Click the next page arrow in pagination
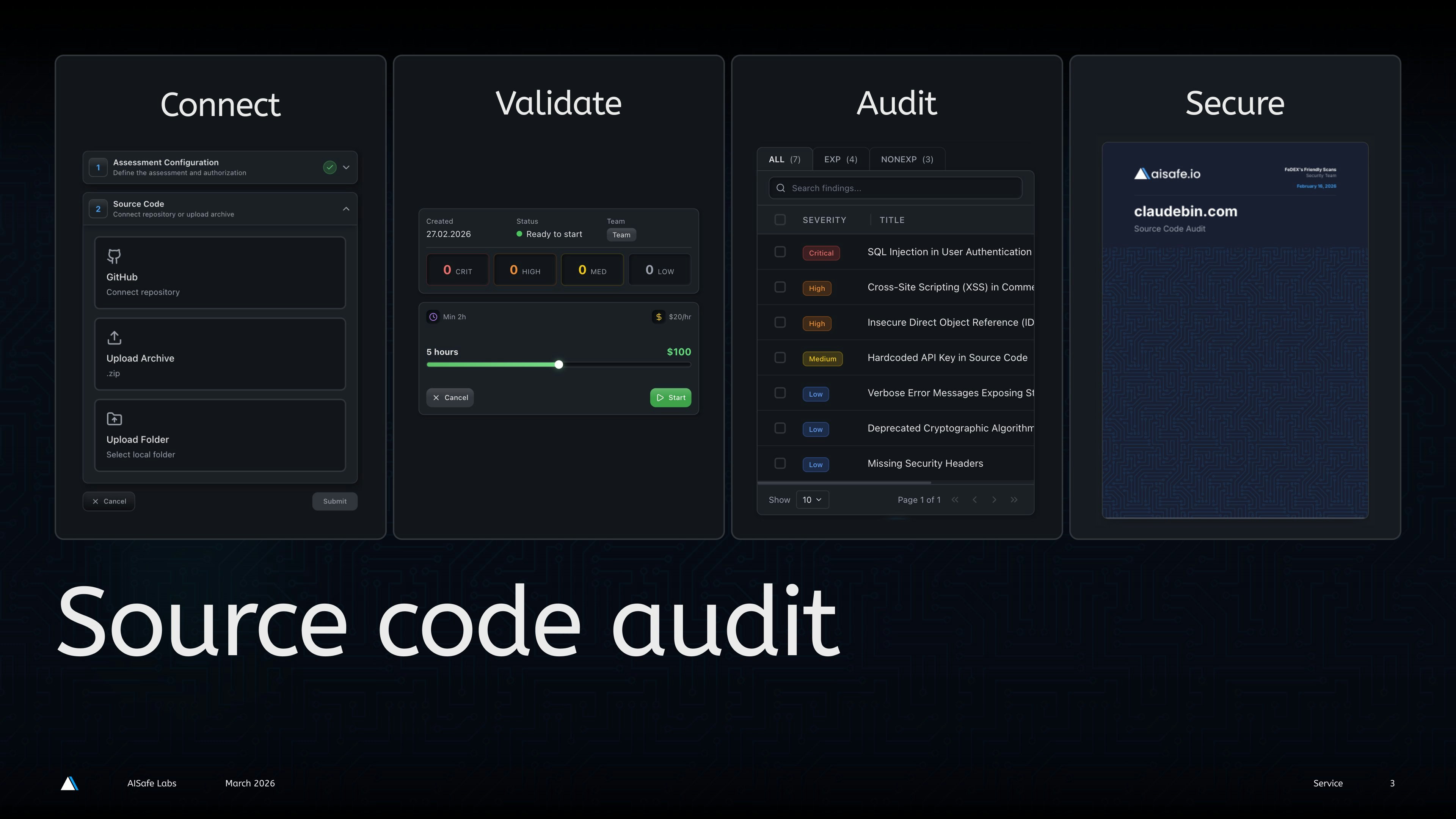The height and width of the screenshot is (819, 1456). tap(994, 500)
